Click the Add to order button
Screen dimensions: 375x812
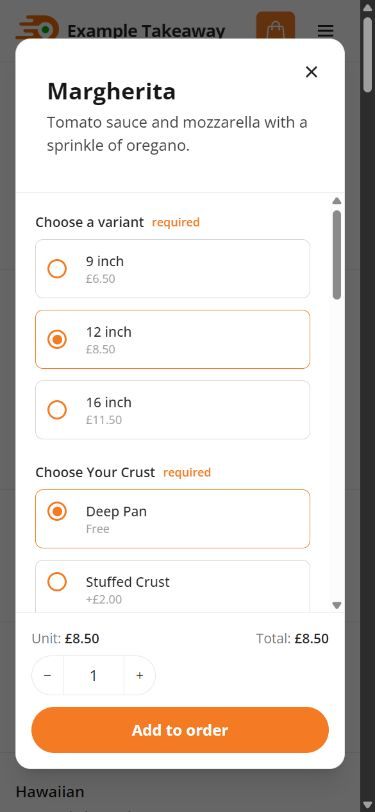(180, 730)
